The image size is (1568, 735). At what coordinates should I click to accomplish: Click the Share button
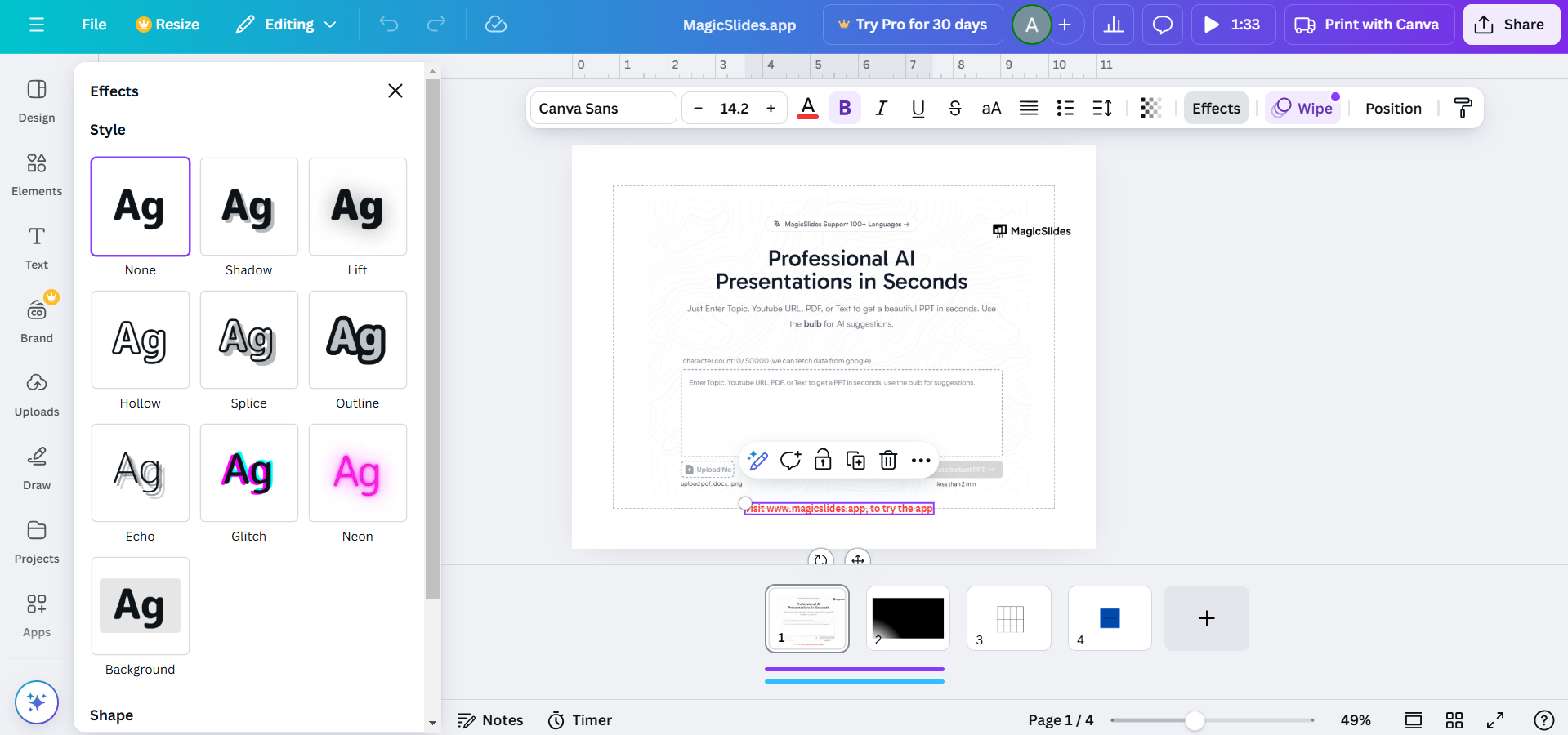pyautogui.click(x=1511, y=24)
